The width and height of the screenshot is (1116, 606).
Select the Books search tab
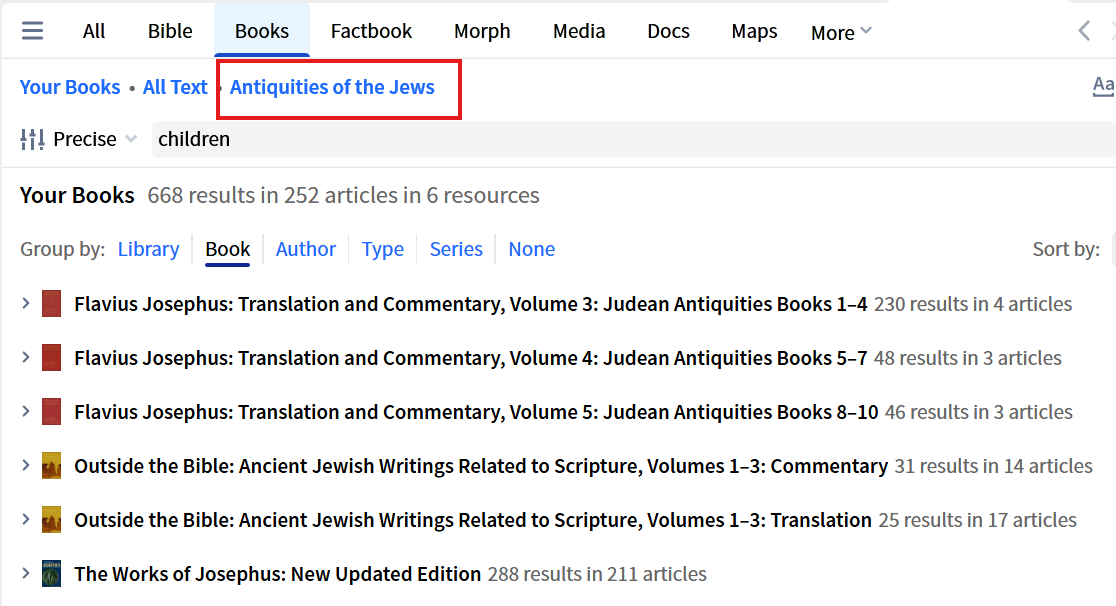point(262,31)
